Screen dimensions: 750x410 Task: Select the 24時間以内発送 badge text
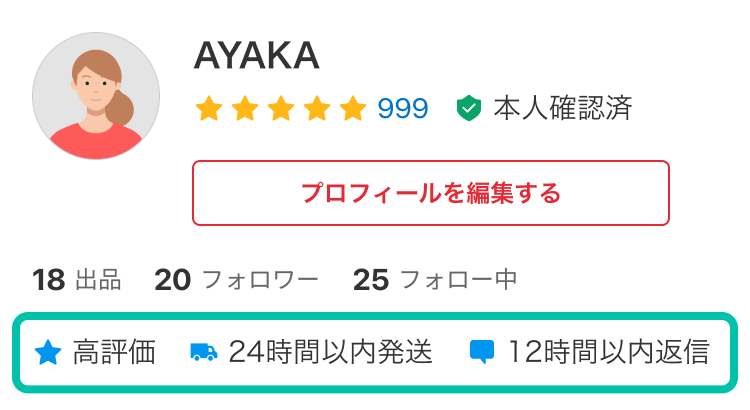pos(331,352)
